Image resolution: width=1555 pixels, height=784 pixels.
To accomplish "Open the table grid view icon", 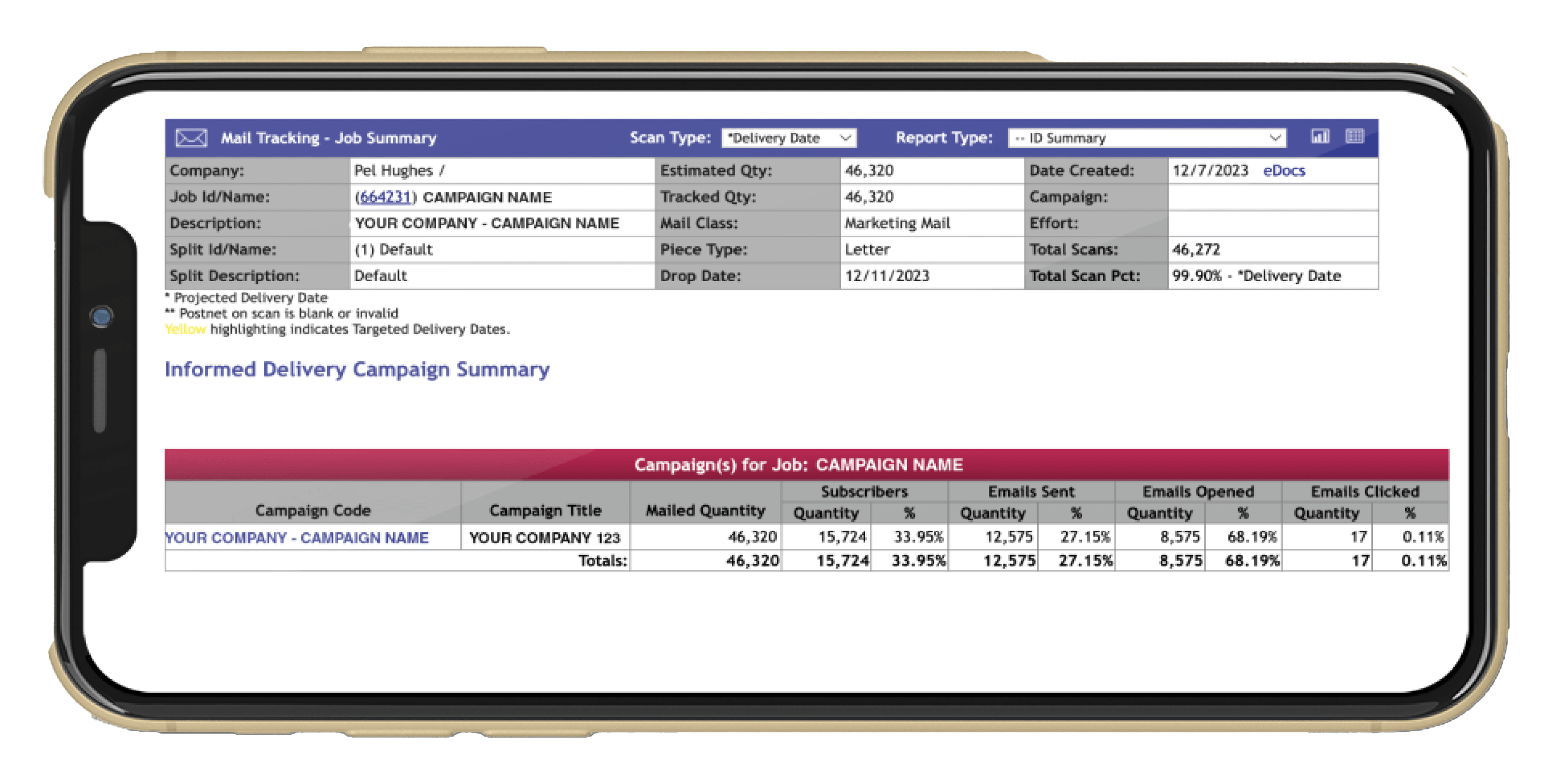I will click(x=1354, y=137).
